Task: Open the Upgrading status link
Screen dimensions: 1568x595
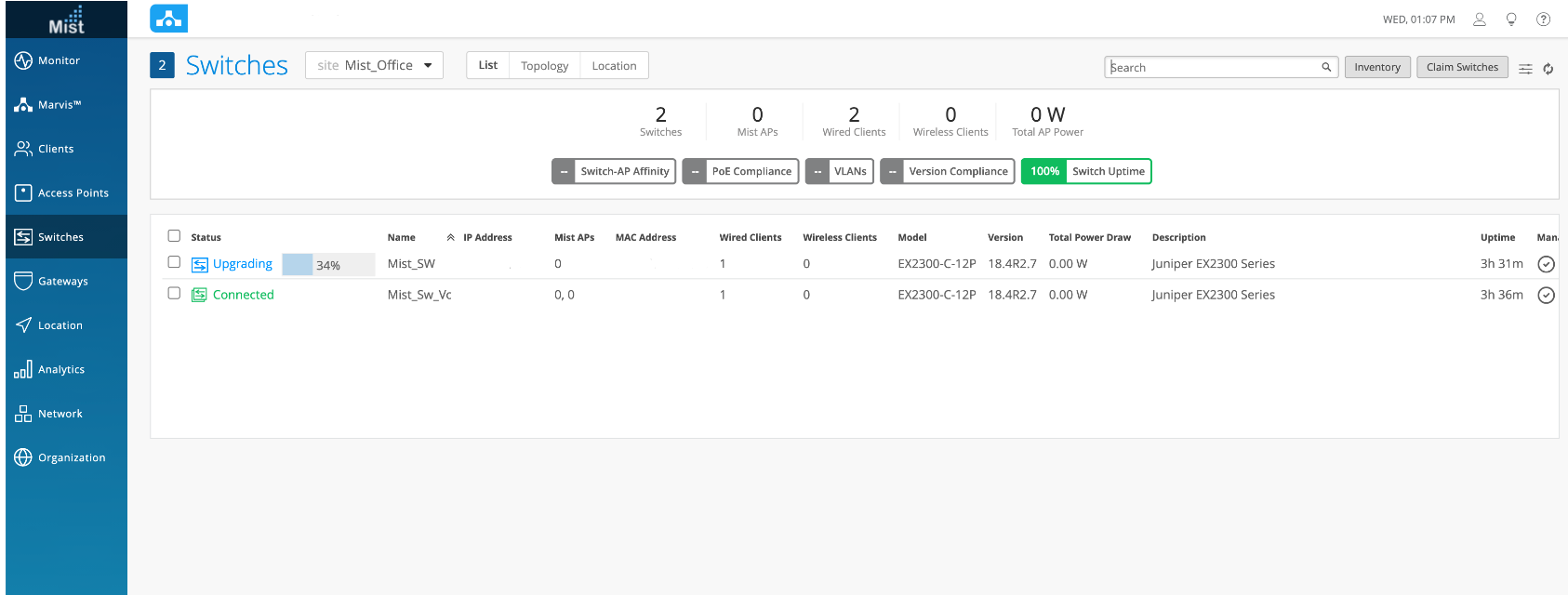Action: pos(243,264)
